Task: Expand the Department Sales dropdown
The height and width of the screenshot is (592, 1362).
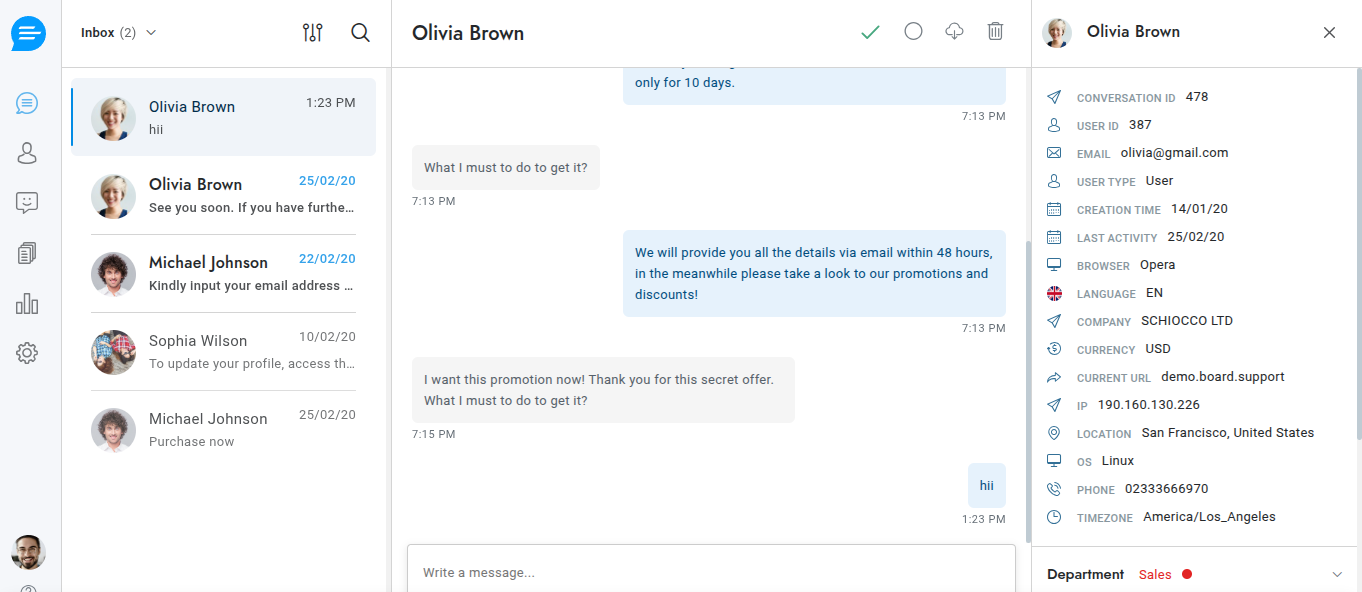Action: tap(1337, 574)
